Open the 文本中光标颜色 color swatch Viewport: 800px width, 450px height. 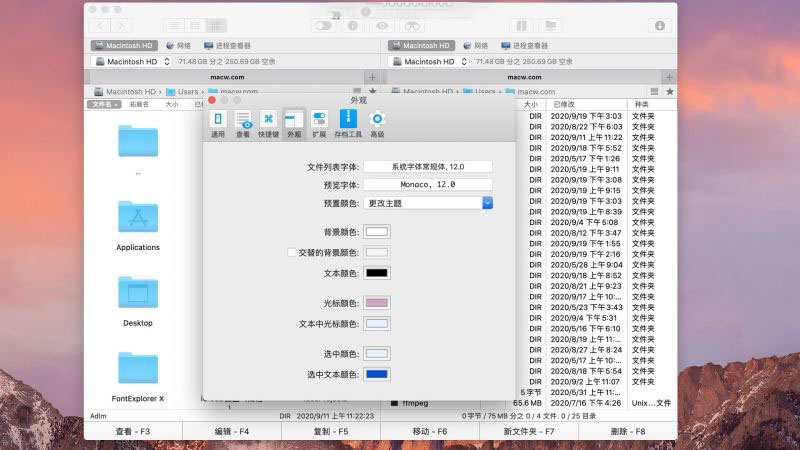tap(377, 324)
